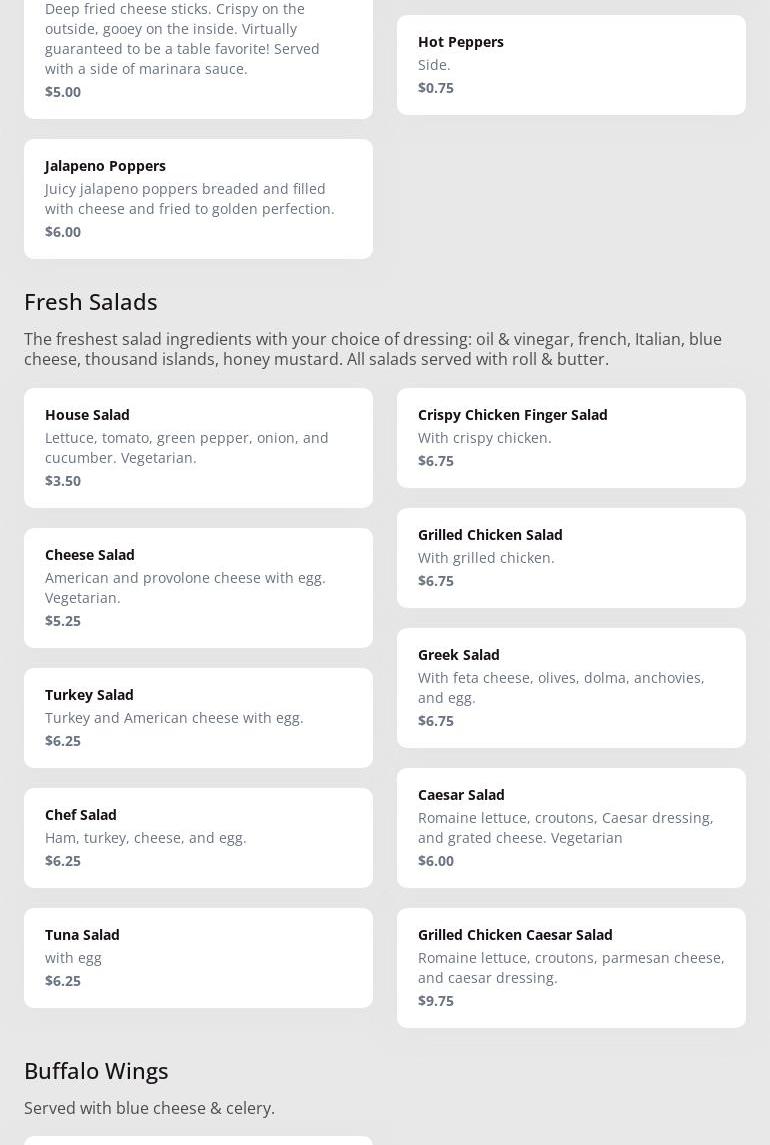Choose the Greek Salad card

pyautogui.click(x=571, y=687)
